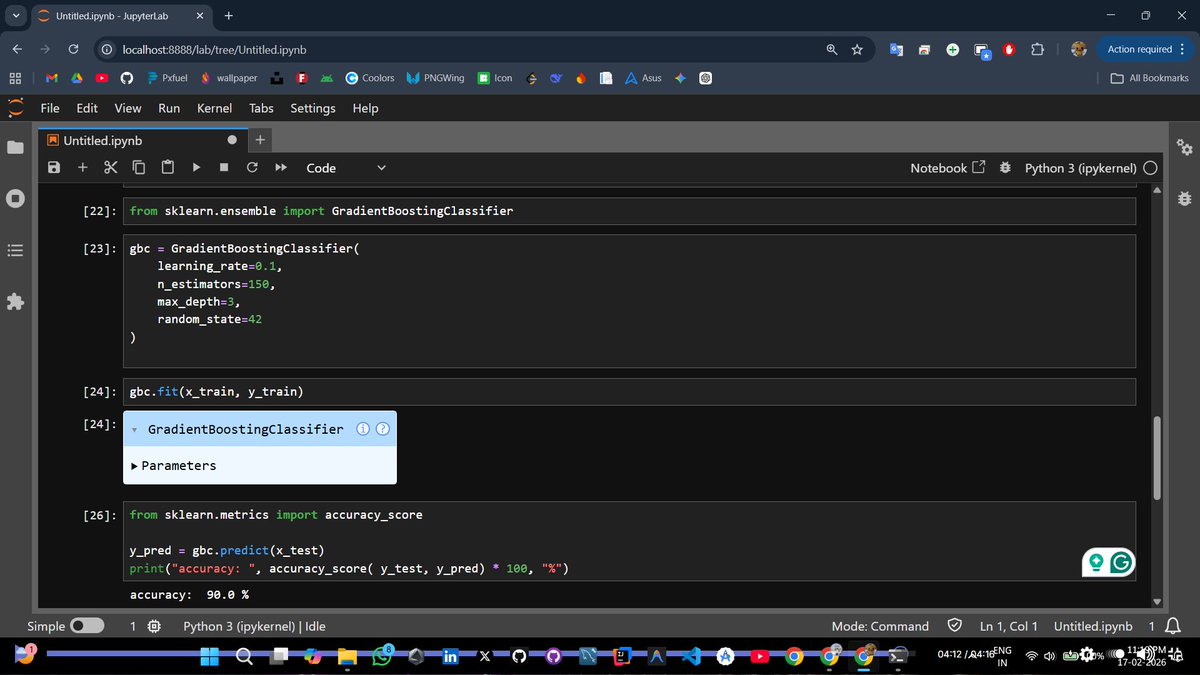1200x675 pixels.
Task: Enable the debugger bug icon in toolbar
Action: coord(1005,168)
